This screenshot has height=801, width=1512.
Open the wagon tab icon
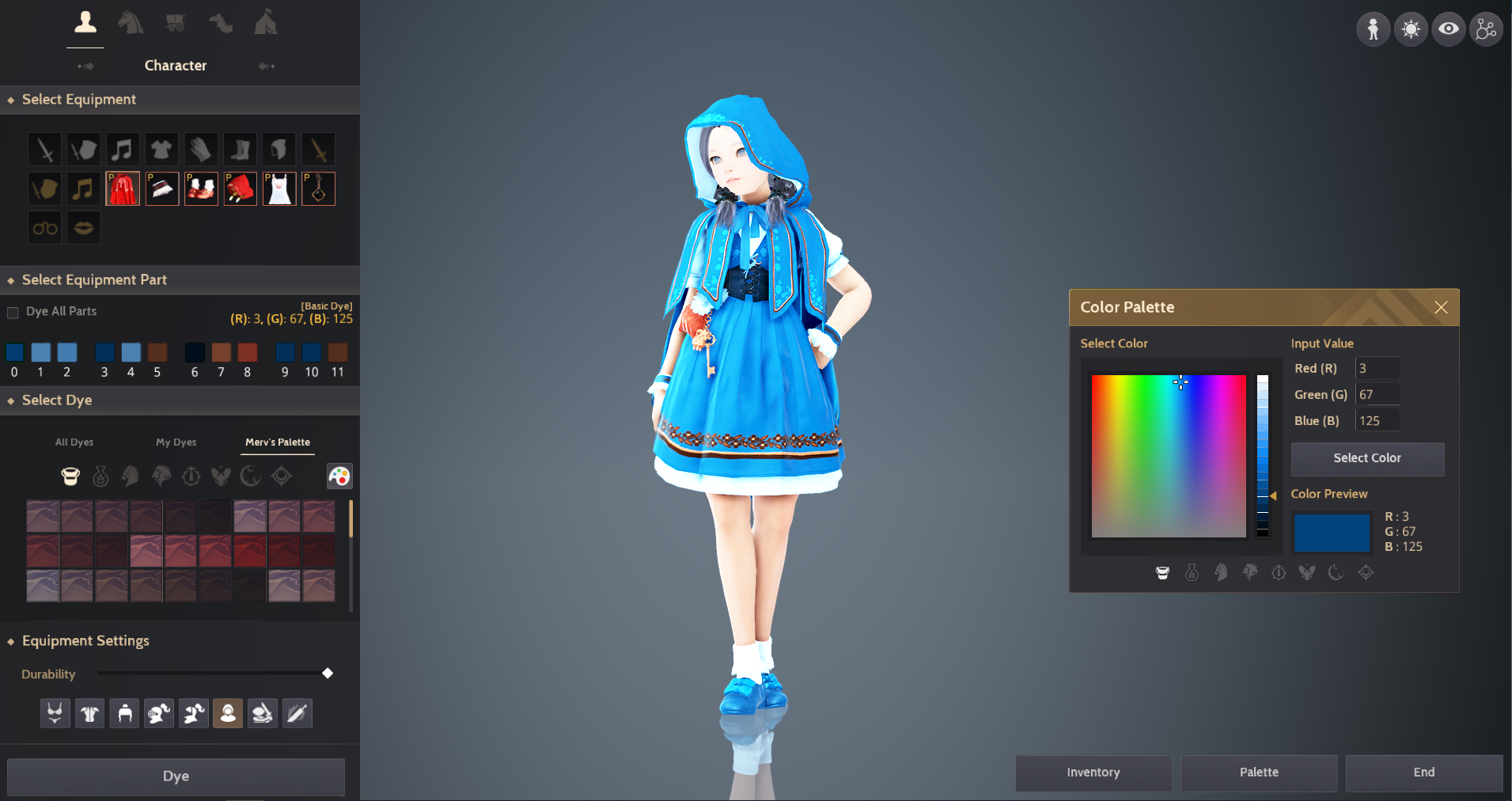(176, 23)
